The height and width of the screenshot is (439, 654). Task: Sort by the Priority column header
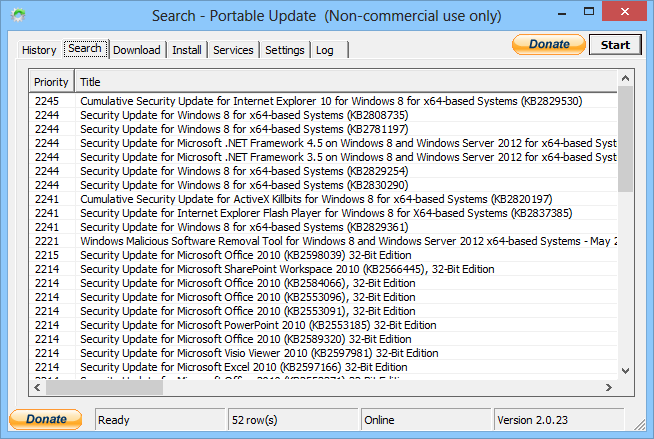point(51,82)
